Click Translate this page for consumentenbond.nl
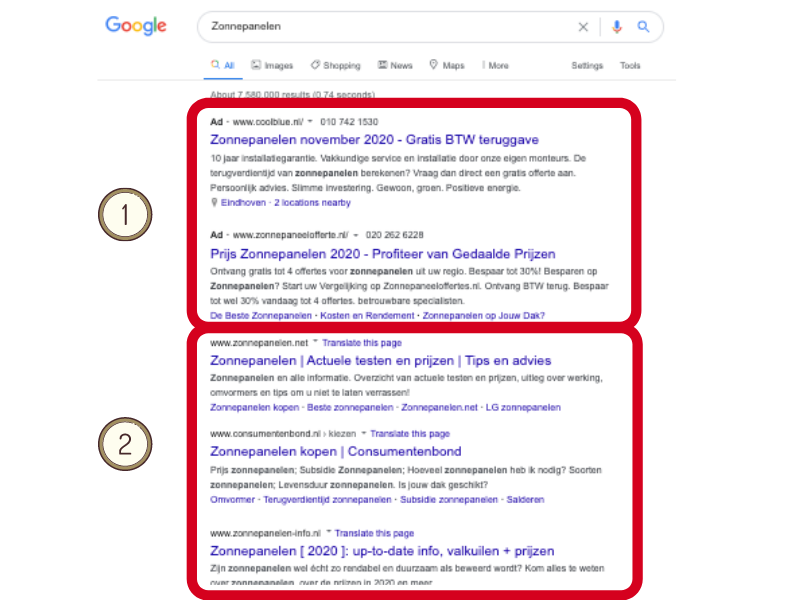Viewport: 810px width, 600px height. [x=410, y=434]
